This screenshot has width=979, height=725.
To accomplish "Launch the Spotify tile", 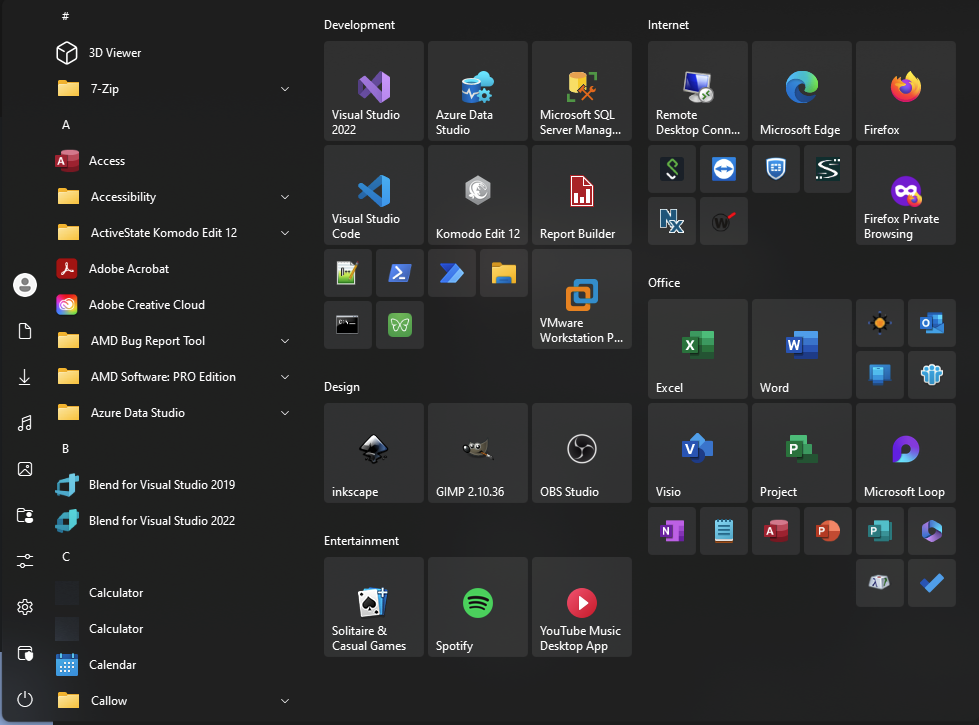I will 477,607.
